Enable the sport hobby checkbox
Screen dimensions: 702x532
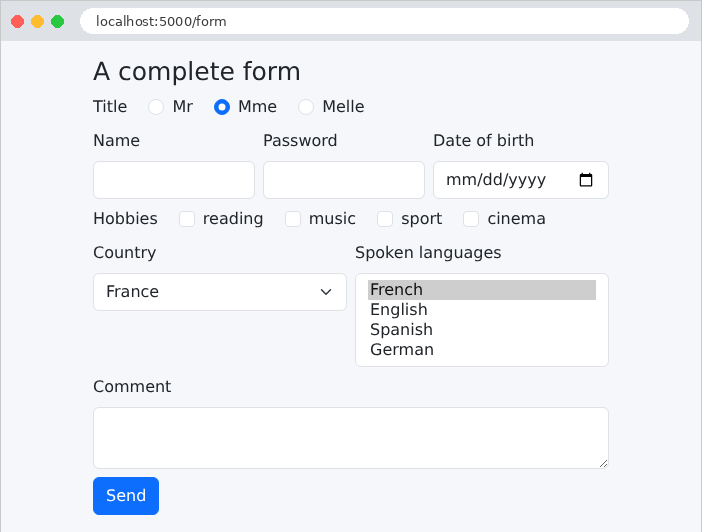[x=385, y=219]
